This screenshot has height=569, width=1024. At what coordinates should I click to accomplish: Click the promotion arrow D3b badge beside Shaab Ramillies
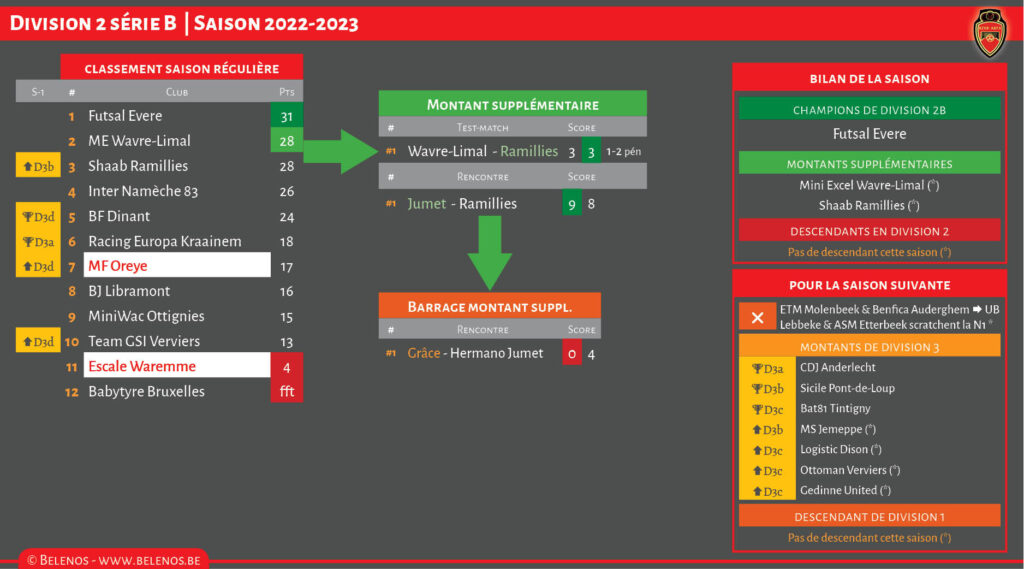(38, 166)
